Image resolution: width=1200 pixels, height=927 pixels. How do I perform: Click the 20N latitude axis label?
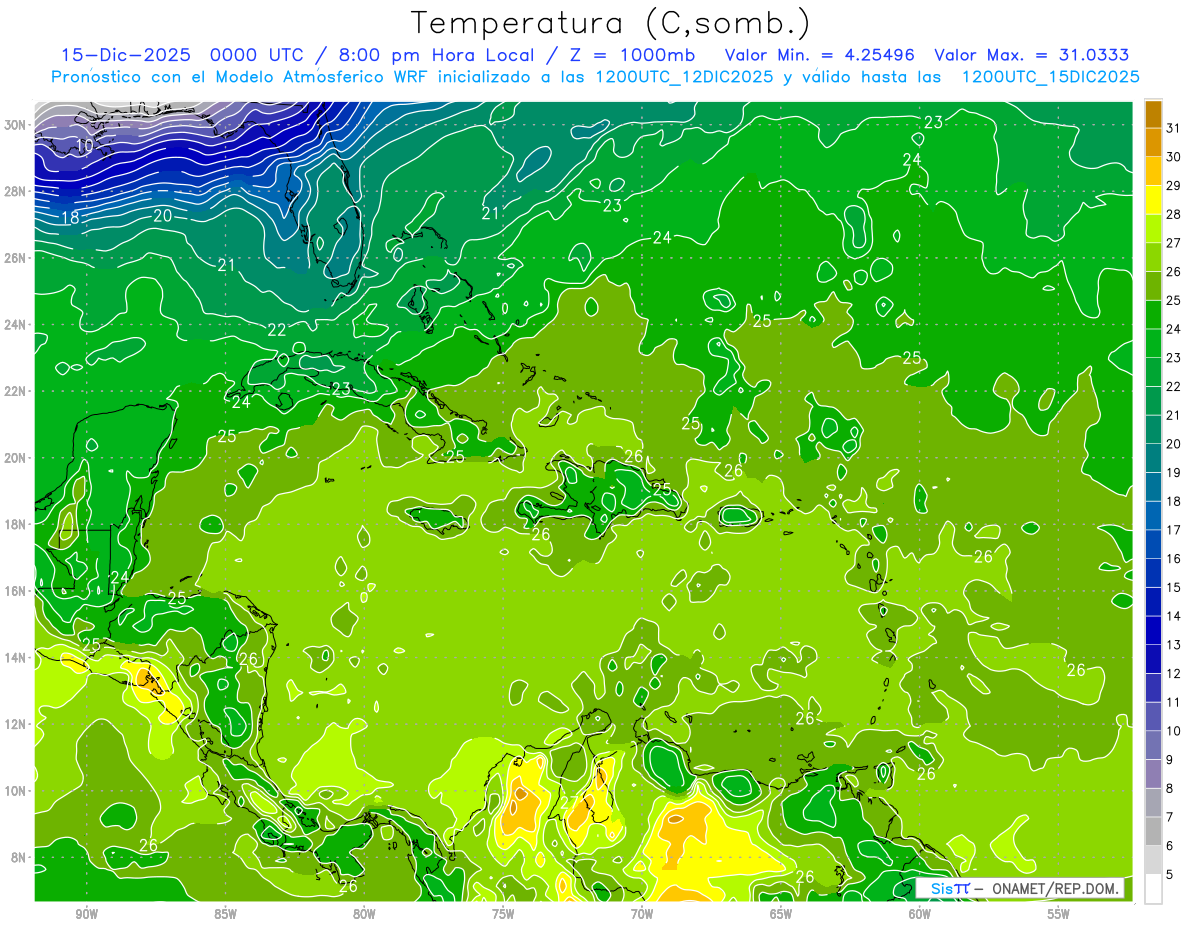[x=15, y=458]
